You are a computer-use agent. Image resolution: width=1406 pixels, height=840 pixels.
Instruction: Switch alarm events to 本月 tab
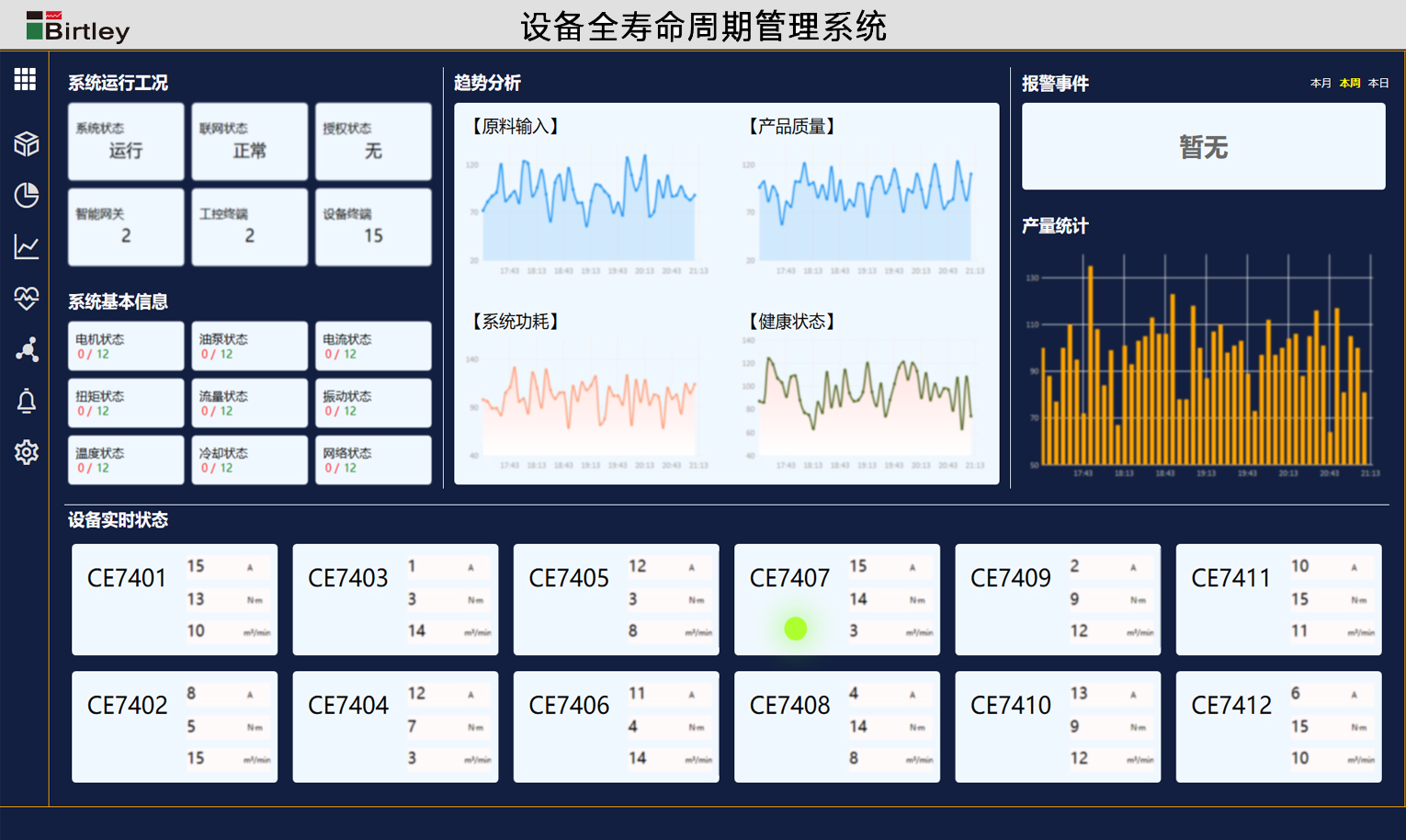1321,84
